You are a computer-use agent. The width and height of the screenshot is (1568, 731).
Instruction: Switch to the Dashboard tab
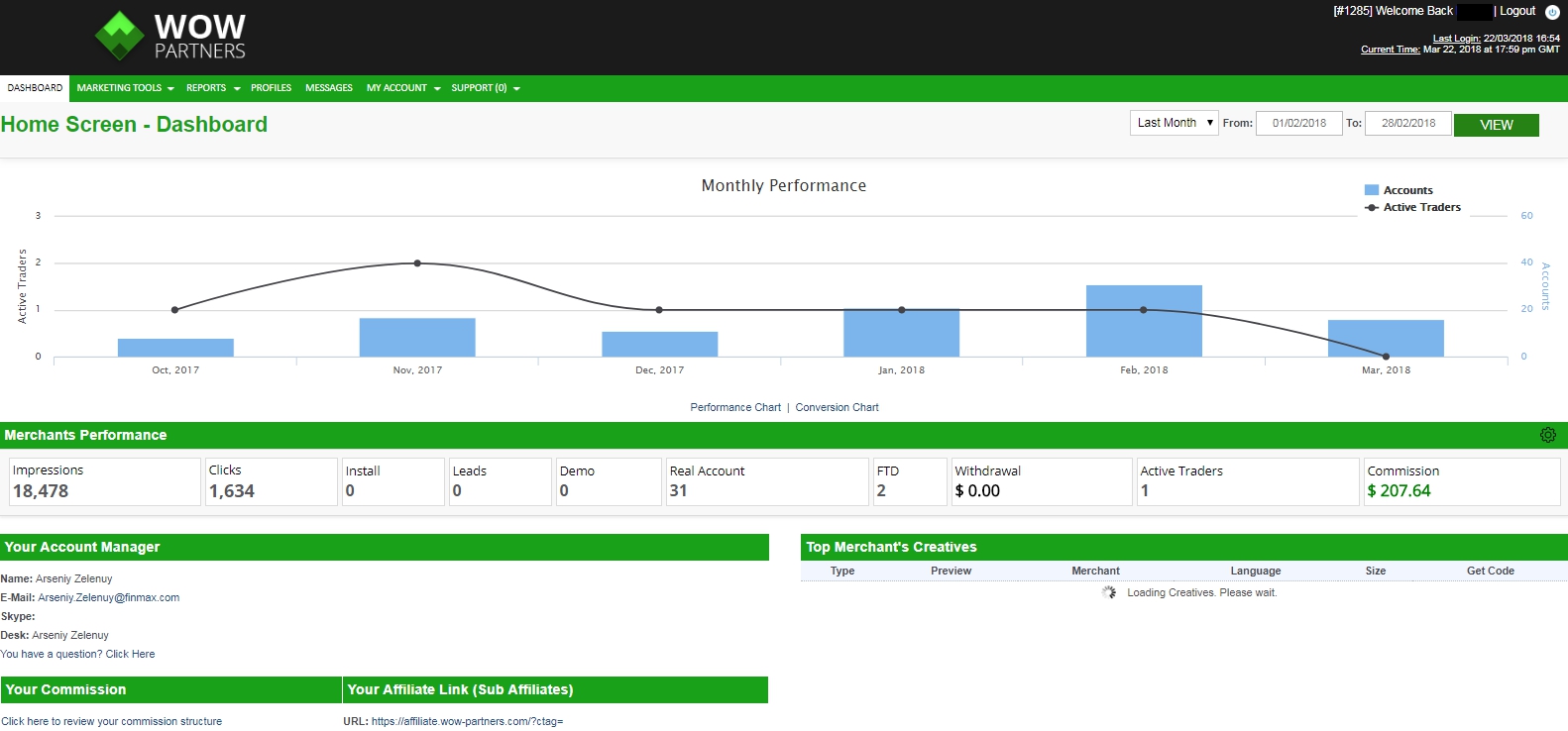click(35, 88)
